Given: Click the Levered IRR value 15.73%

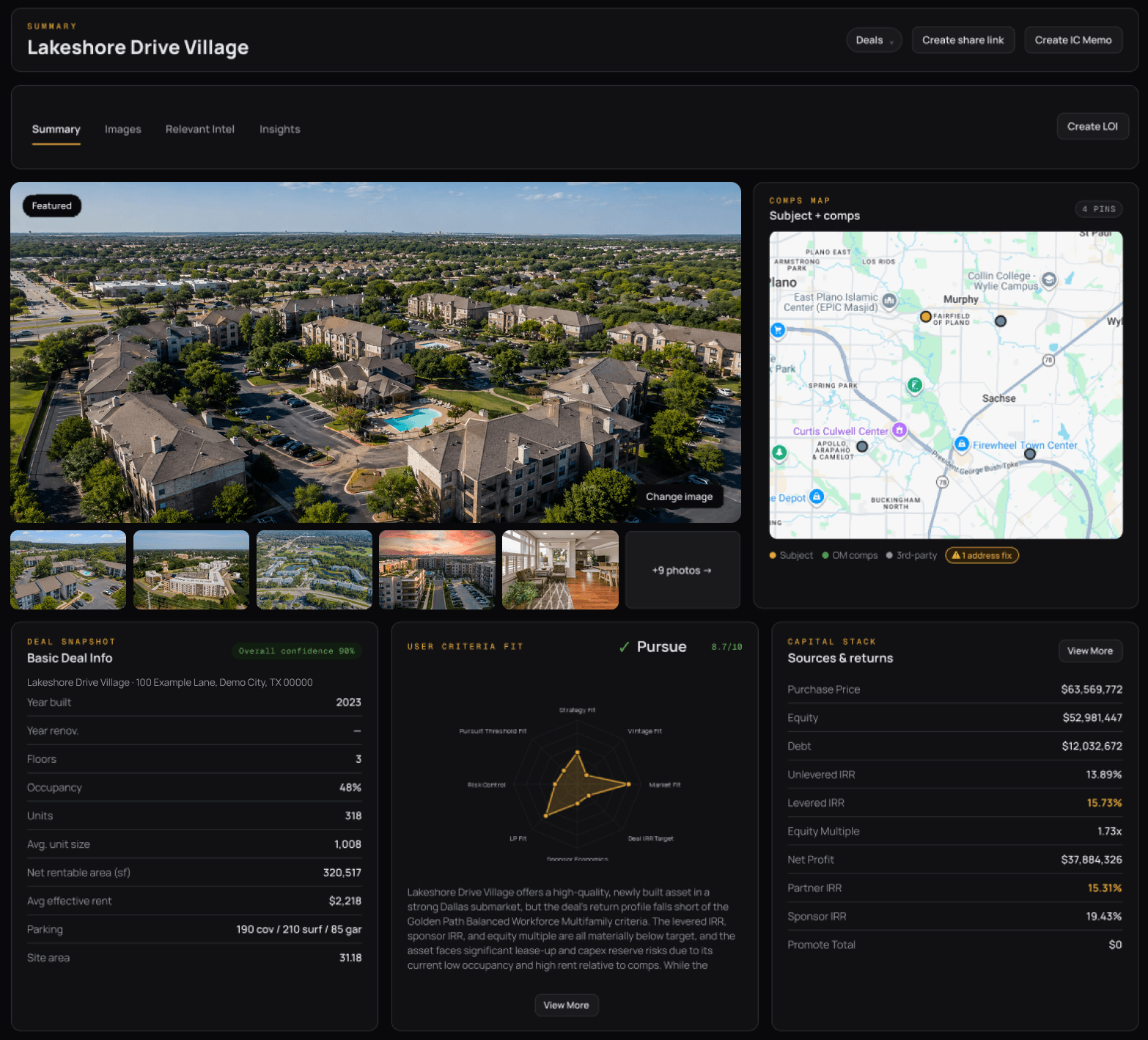Looking at the screenshot, I should [1104, 803].
